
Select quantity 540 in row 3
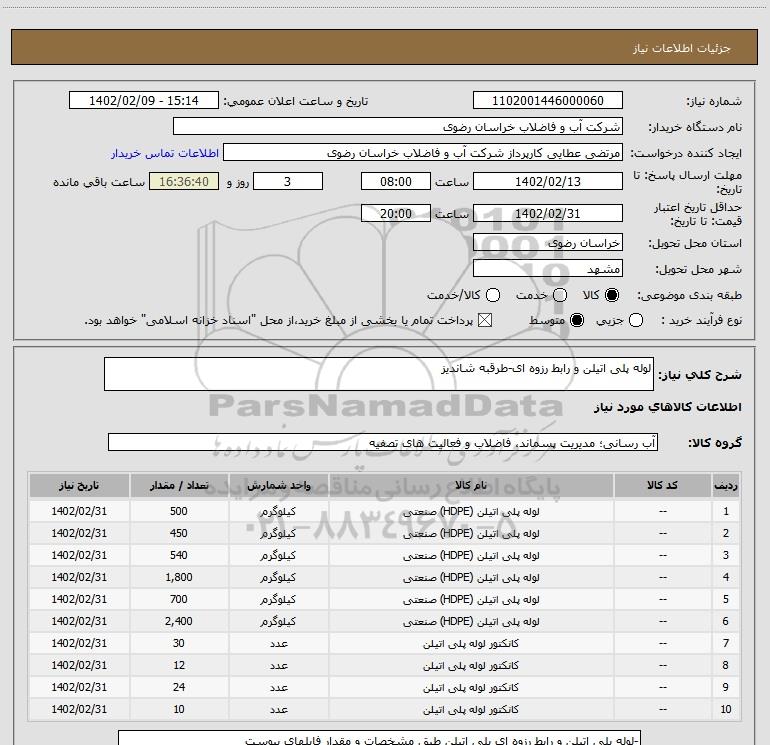pyautogui.click(x=179, y=555)
